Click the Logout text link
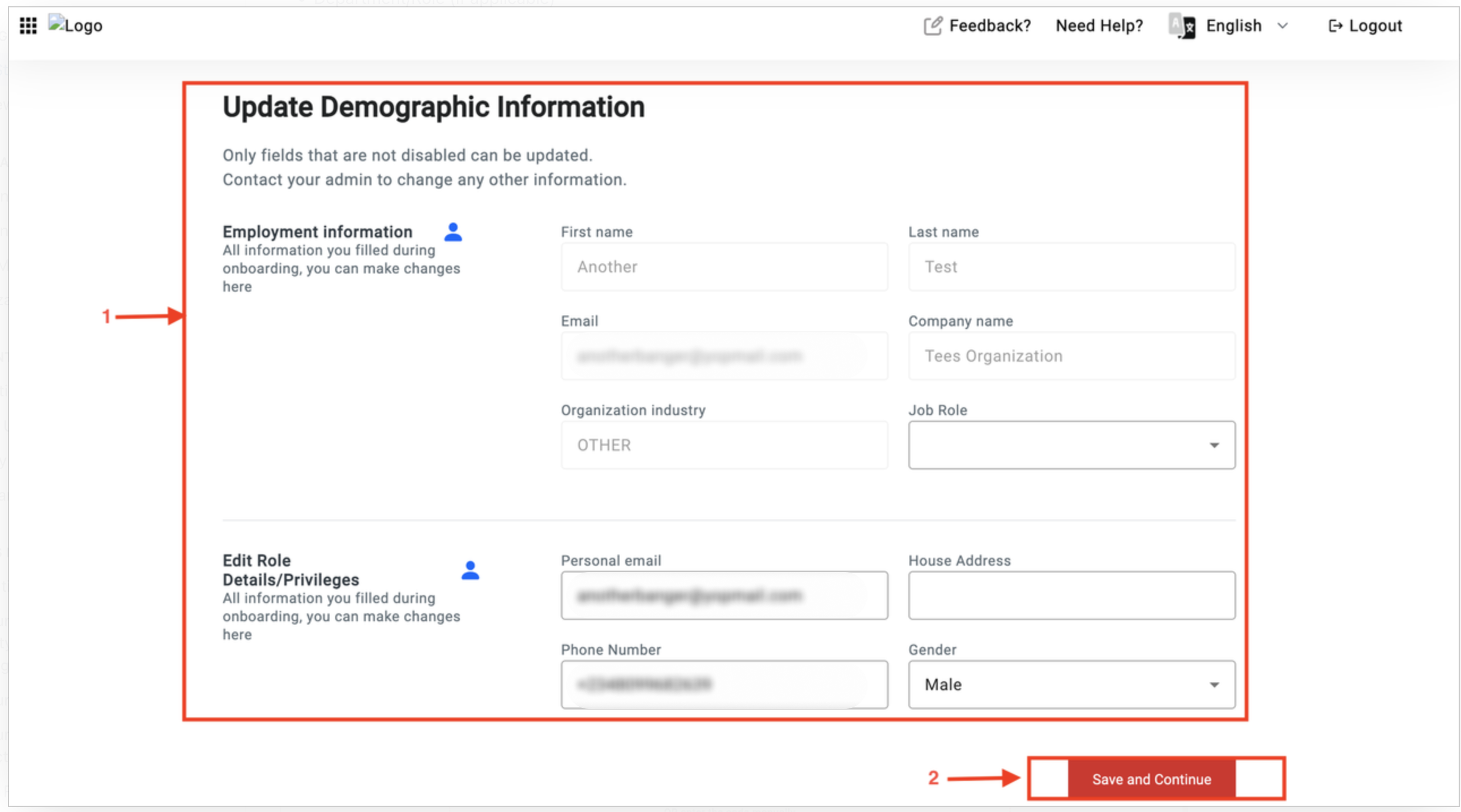This screenshot has height=812, width=1461. (x=1375, y=25)
